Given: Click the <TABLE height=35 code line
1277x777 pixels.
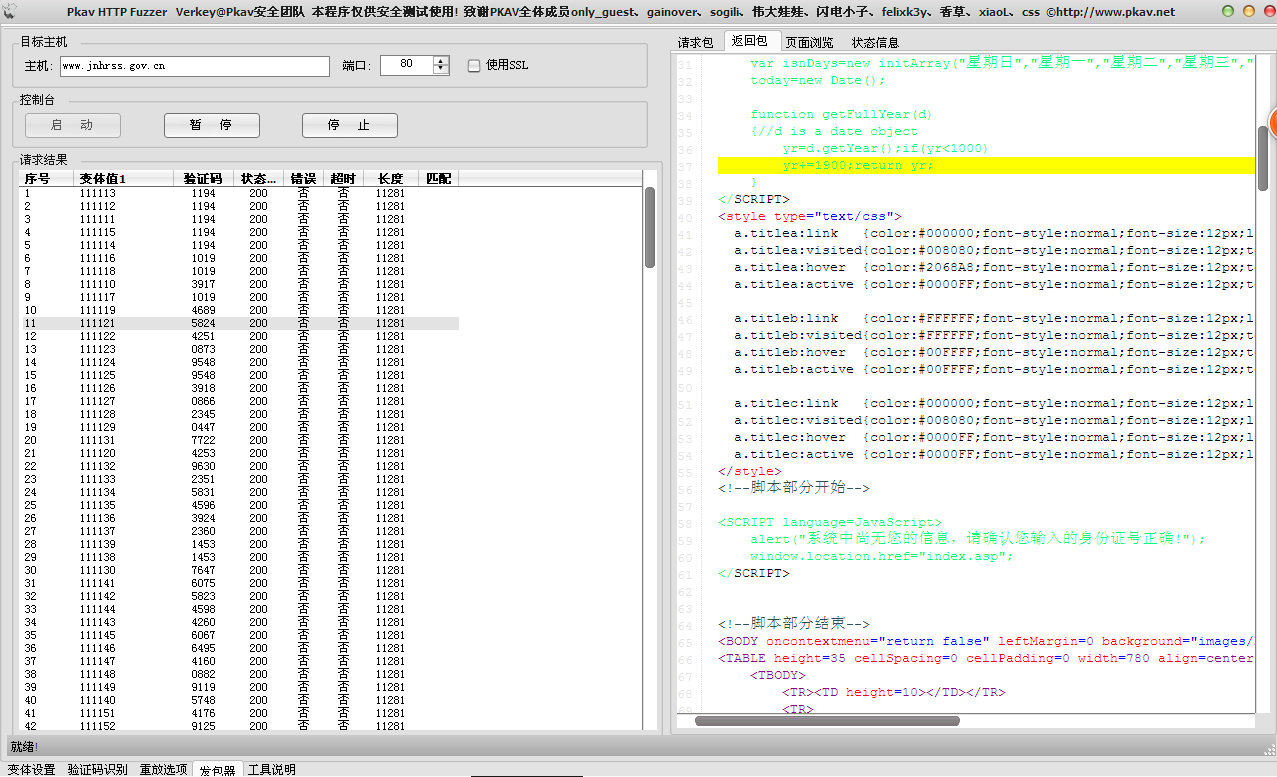Looking at the screenshot, I should pos(985,658).
